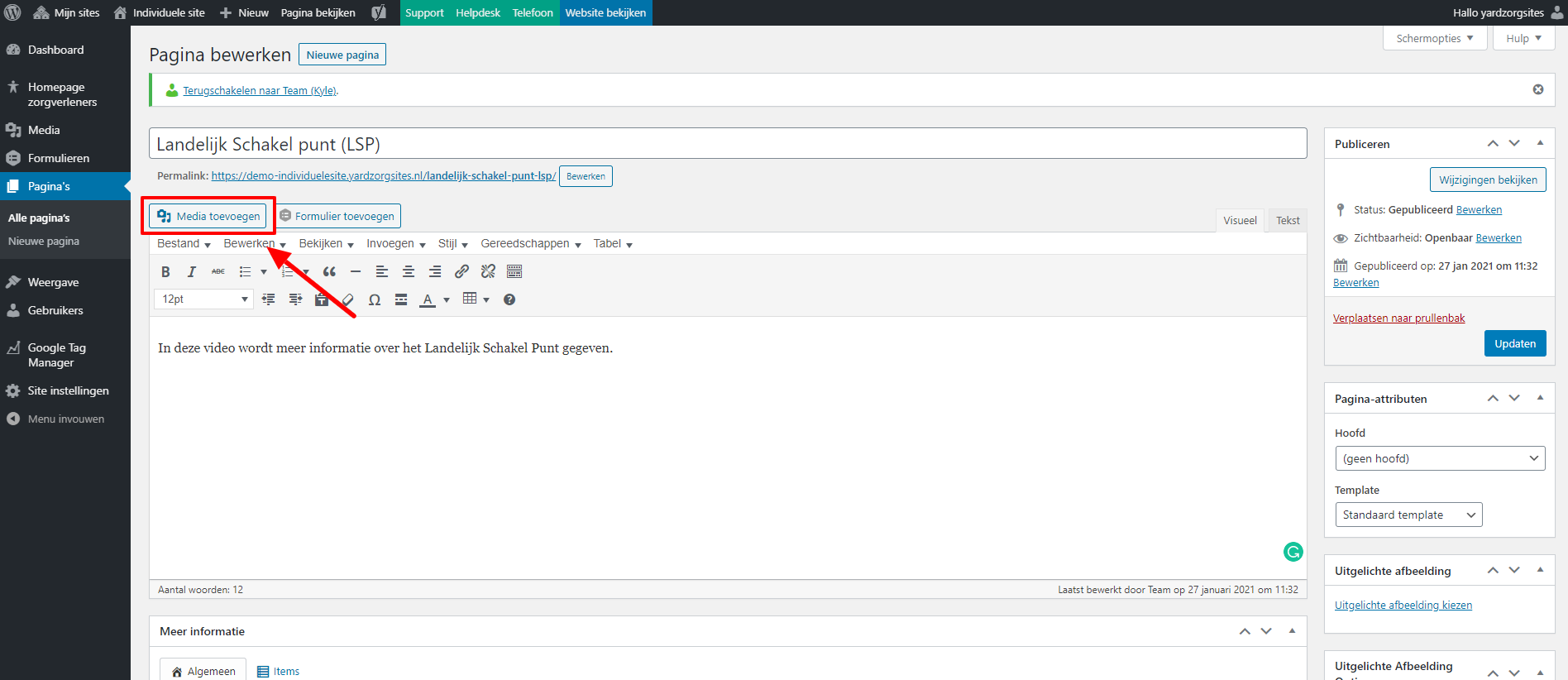Decrease indent of paragraph
This screenshot has width=1568, height=680.
[269, 299]
